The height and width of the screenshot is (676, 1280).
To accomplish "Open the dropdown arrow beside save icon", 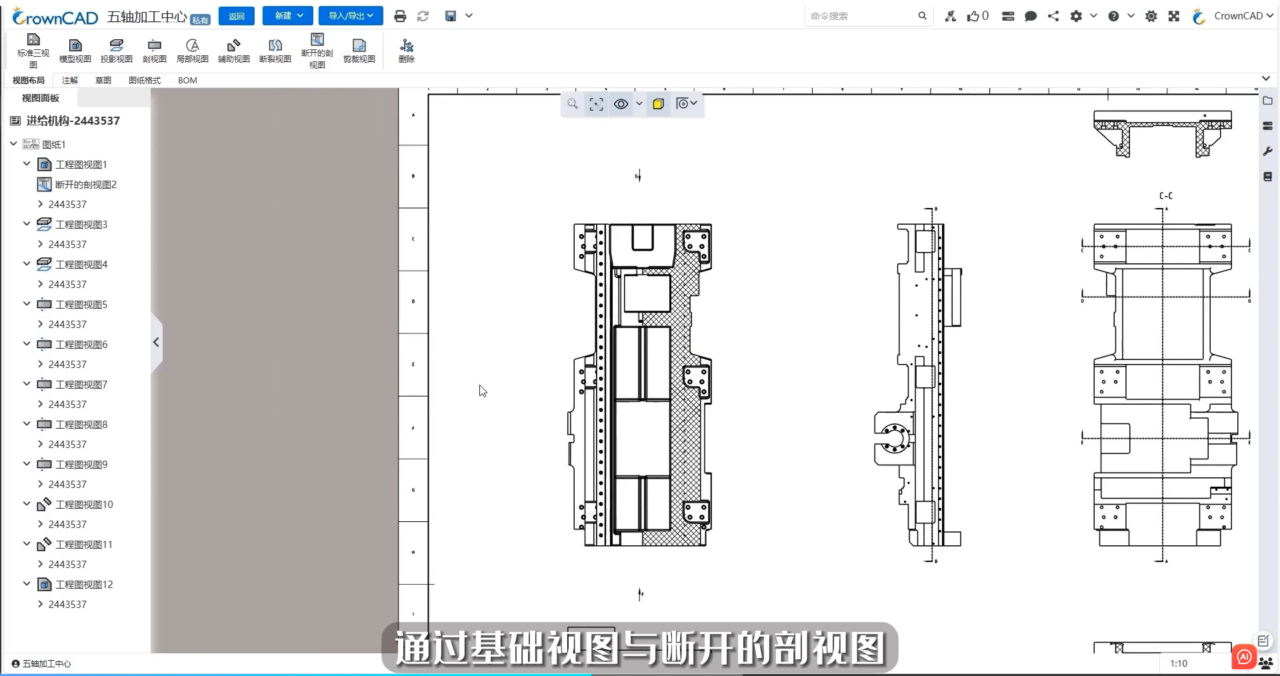I will pos(469,16).
